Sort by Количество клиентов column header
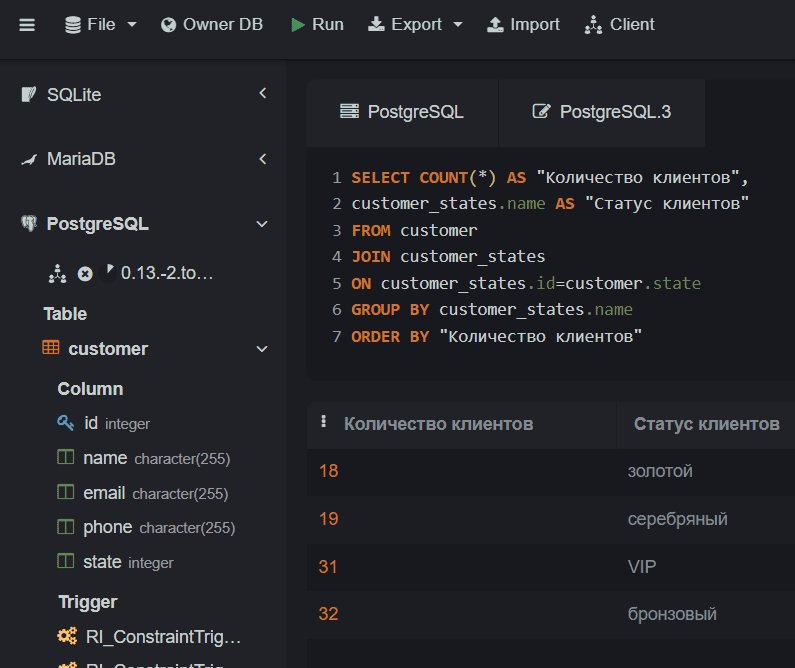Screen dimensions: 795x668 click(439, 424)
